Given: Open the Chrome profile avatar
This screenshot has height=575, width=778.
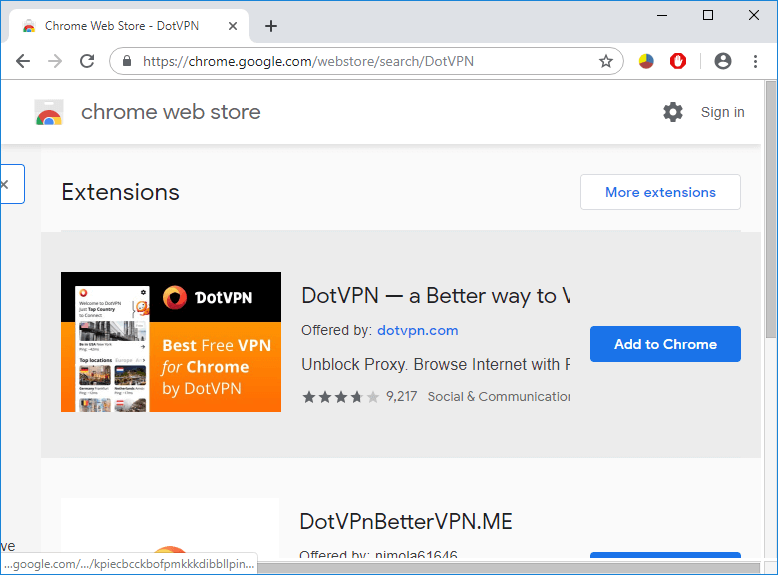Looking at the screenshot, I should point(723,61).
